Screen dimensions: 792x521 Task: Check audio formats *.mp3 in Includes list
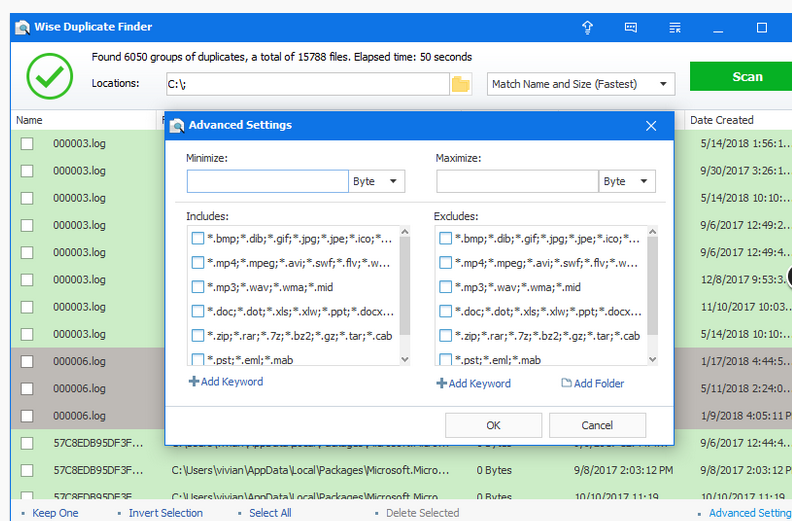pos(197,287)
